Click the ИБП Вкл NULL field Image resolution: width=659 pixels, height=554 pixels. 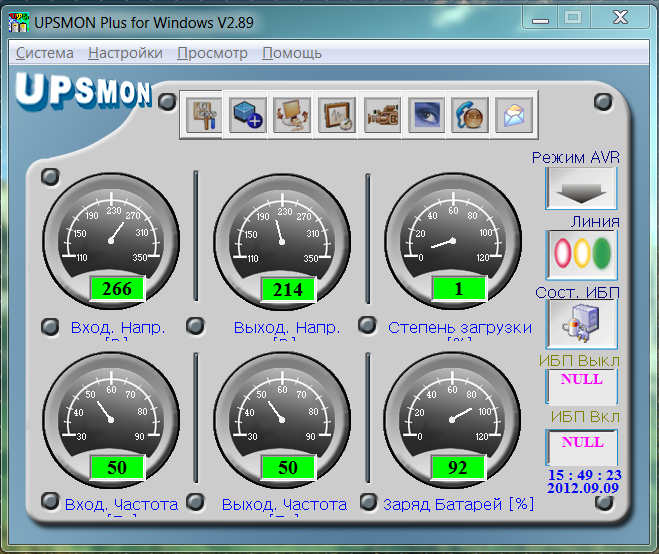pyautogui.click(x=582, y=447)
